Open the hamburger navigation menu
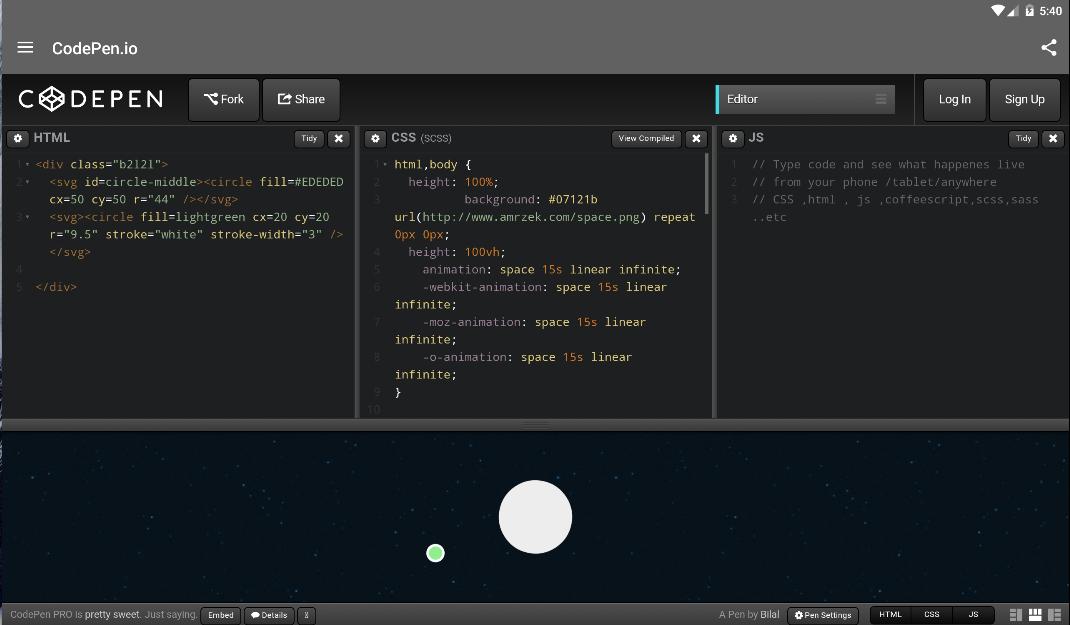This screenshot has width=1070, height=625. [x=25, y=48]
